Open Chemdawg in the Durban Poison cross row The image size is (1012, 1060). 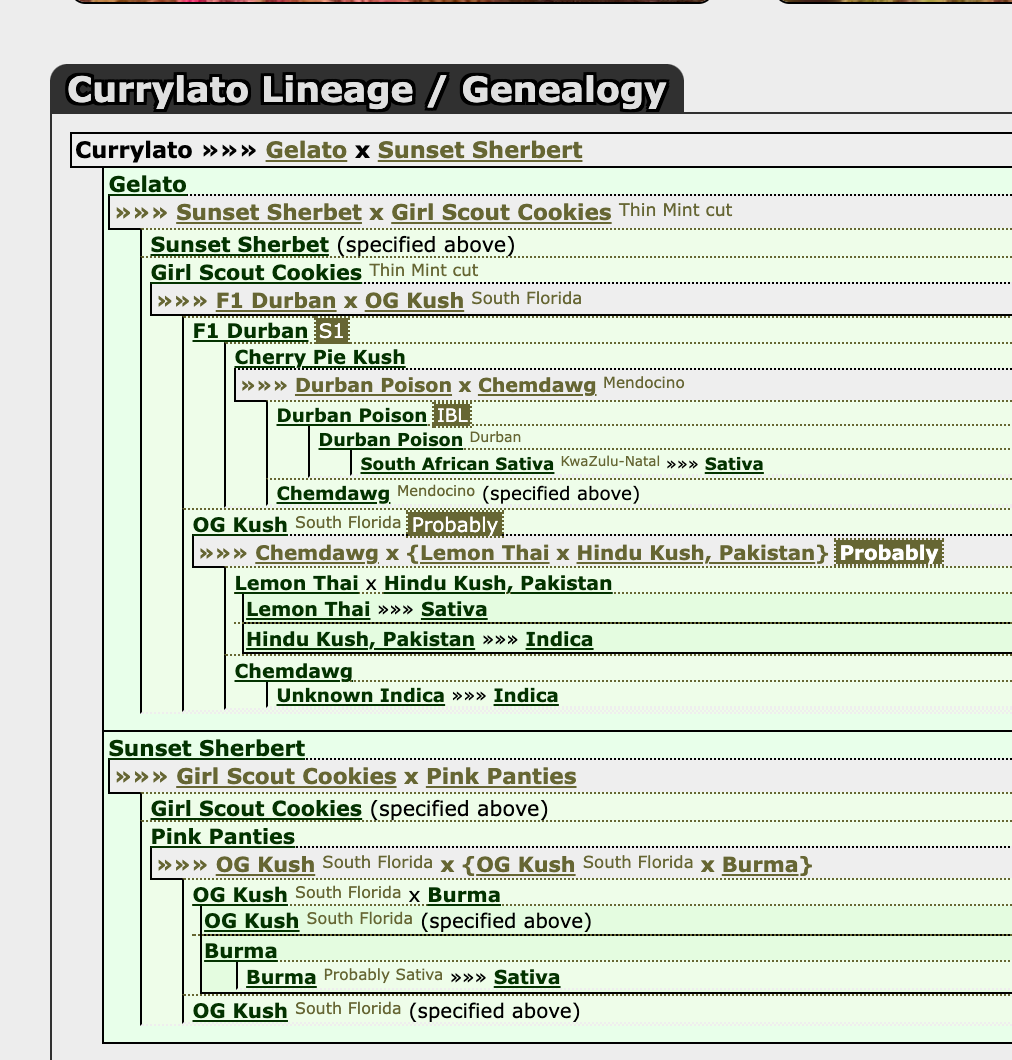coord(537,385)
